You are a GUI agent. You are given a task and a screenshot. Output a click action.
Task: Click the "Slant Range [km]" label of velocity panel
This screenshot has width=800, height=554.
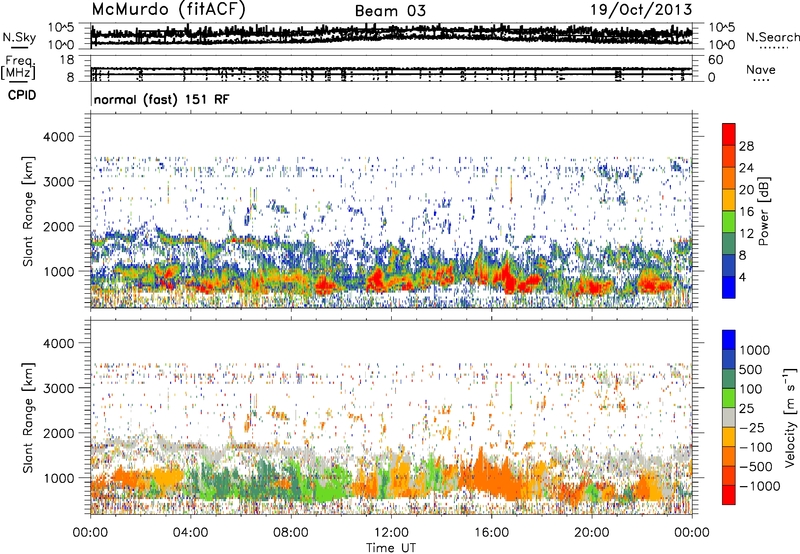[x=28, y=418]
